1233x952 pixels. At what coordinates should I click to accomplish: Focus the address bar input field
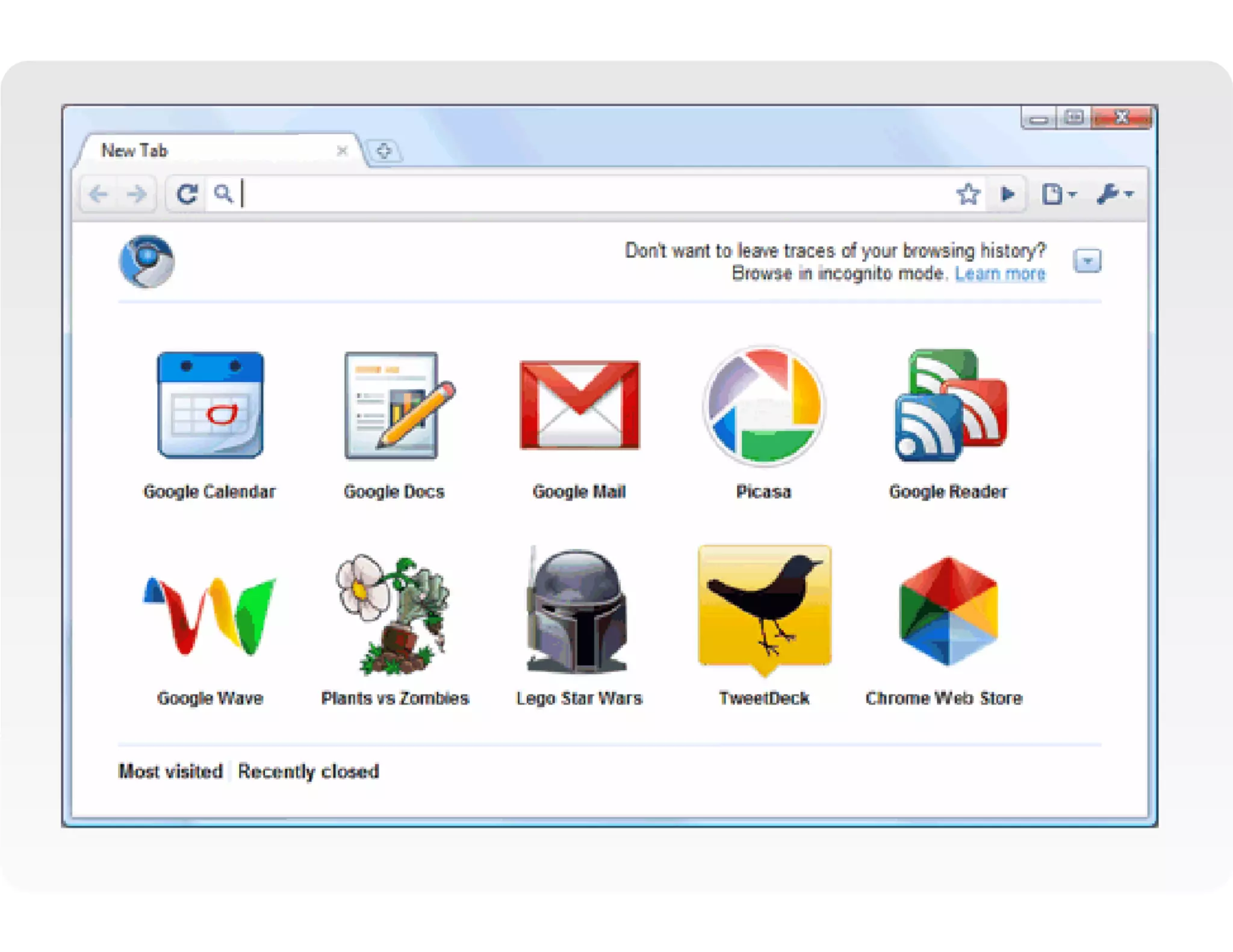pyautogui.click(x=596, y=194)
